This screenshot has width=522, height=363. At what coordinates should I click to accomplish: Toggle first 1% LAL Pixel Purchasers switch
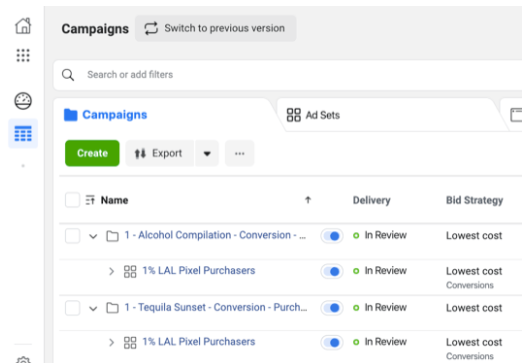click(332, 271)
